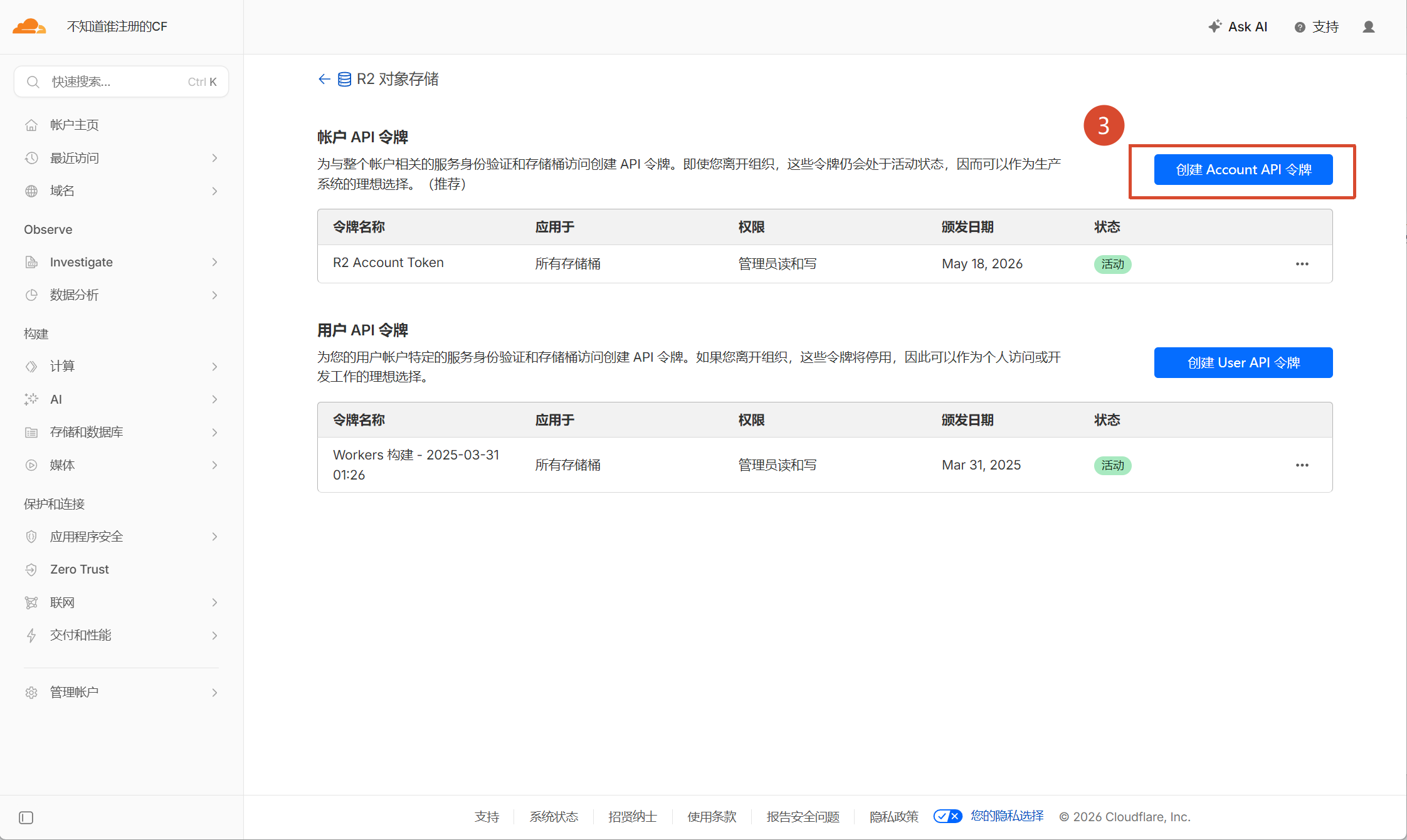Click the storage and databases icon
This screenshot has height=840, width=1407.
pyautogui.click(x=31, y=432)
